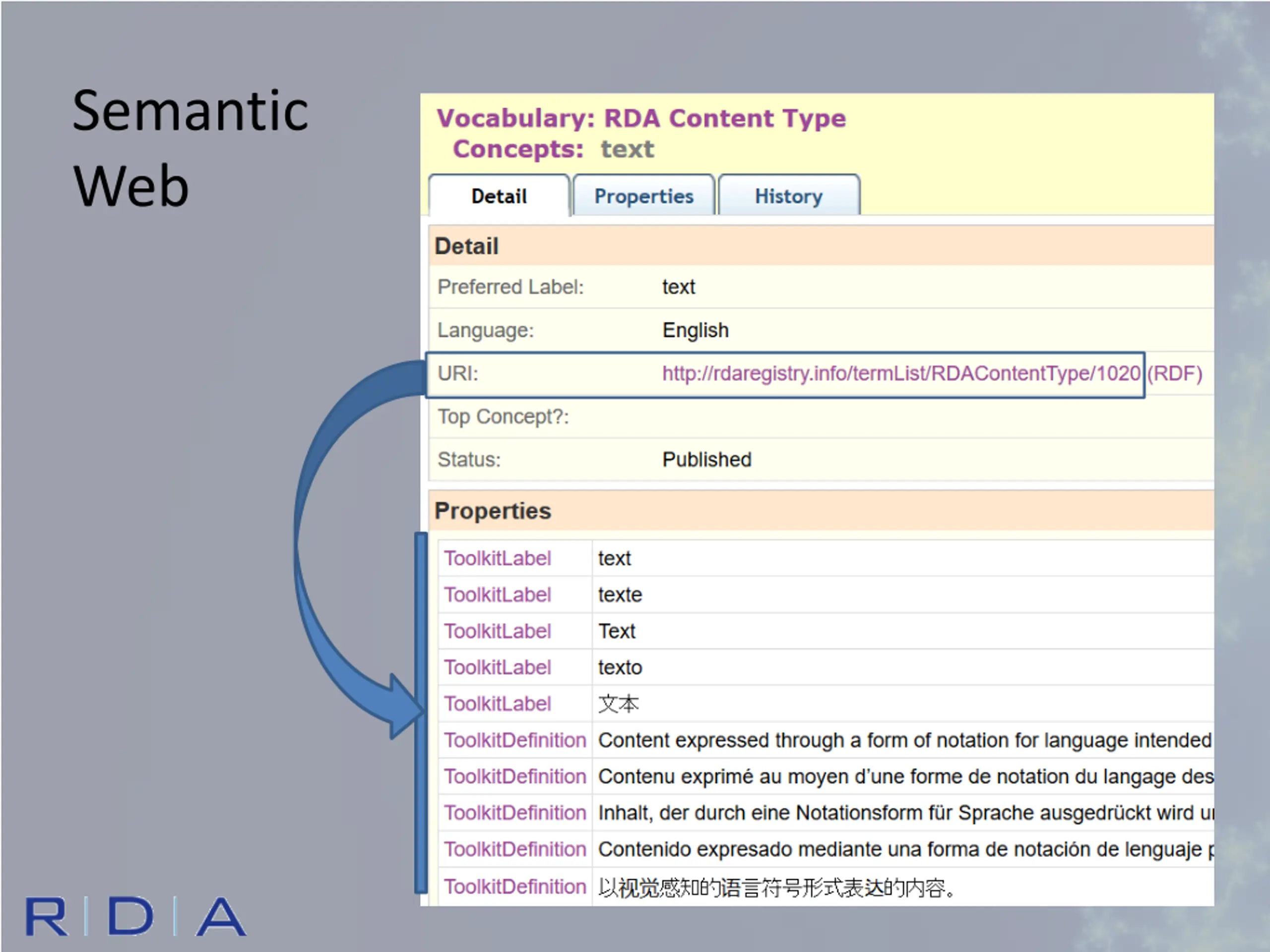The height and width of the screenshot is (952, 1270).
Task: Click the 'Contenido expresado mediante' definition text
Action: pyautogui.click(x=905, y=849)
